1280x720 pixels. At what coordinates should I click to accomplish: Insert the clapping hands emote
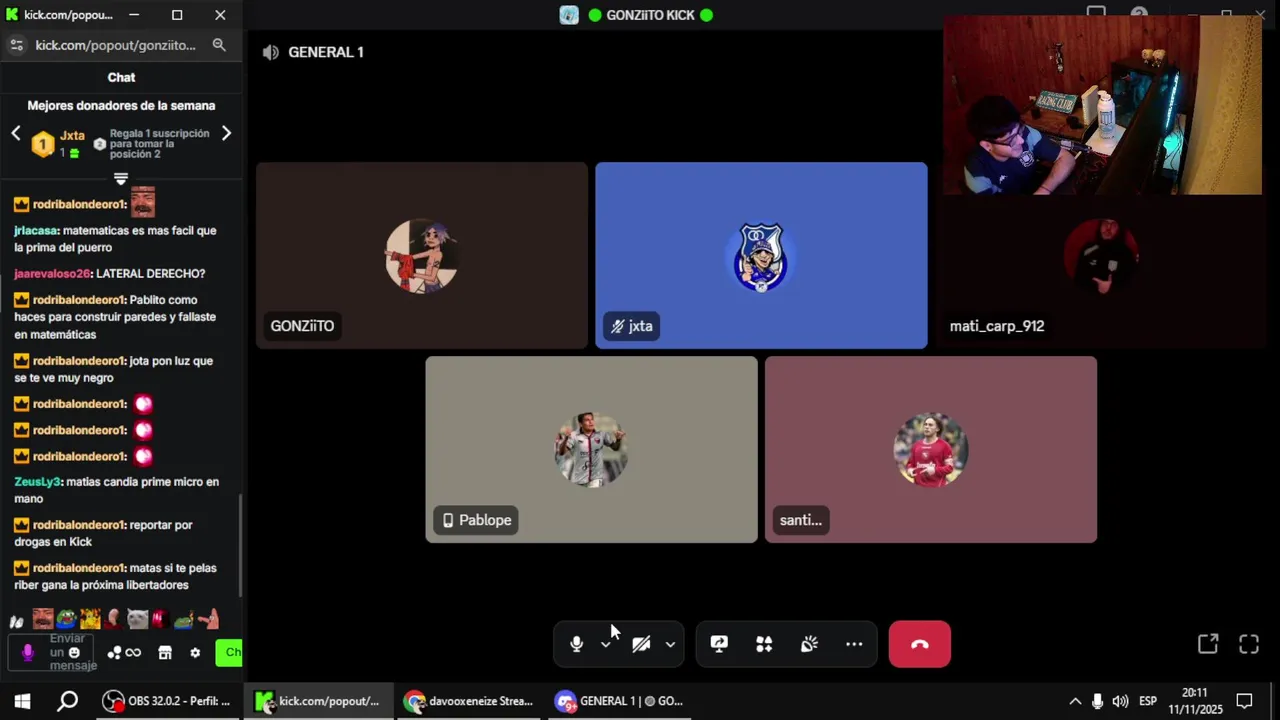(16, 620)
